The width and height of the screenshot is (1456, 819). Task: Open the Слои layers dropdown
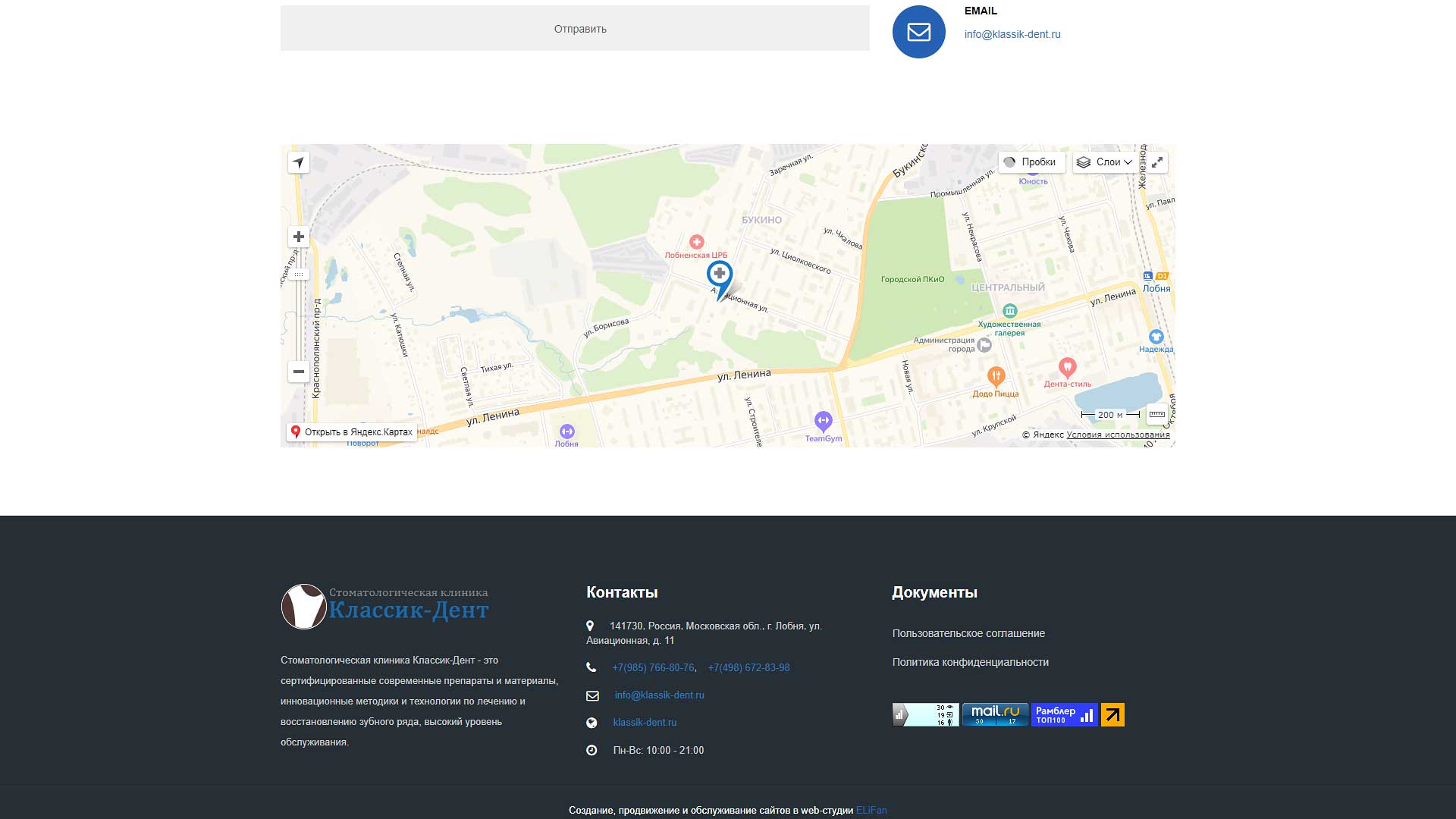(x=1105, y=162)
